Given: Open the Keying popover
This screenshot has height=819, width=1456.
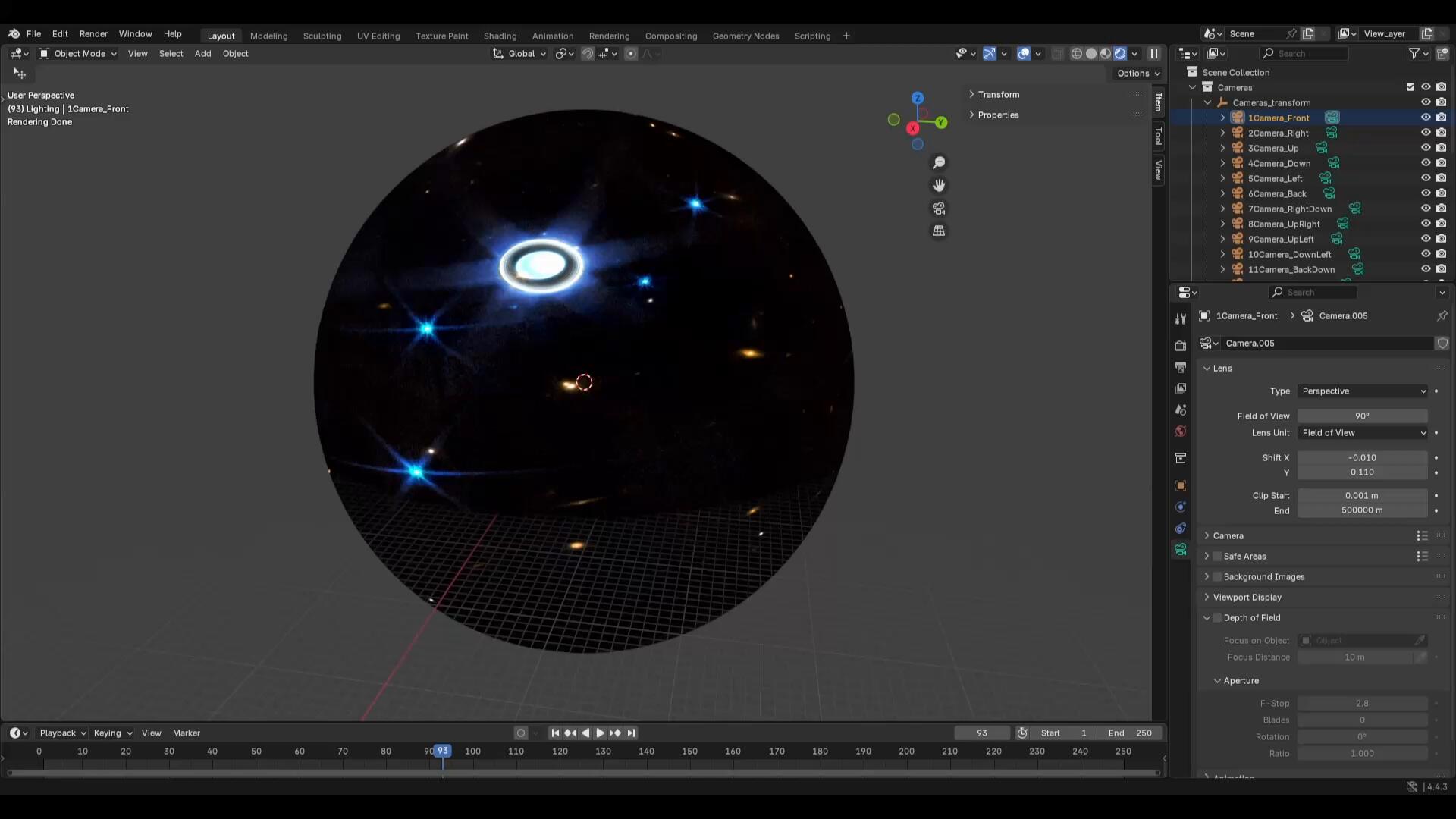Looking at the screenshot, I should click(112, 733).
